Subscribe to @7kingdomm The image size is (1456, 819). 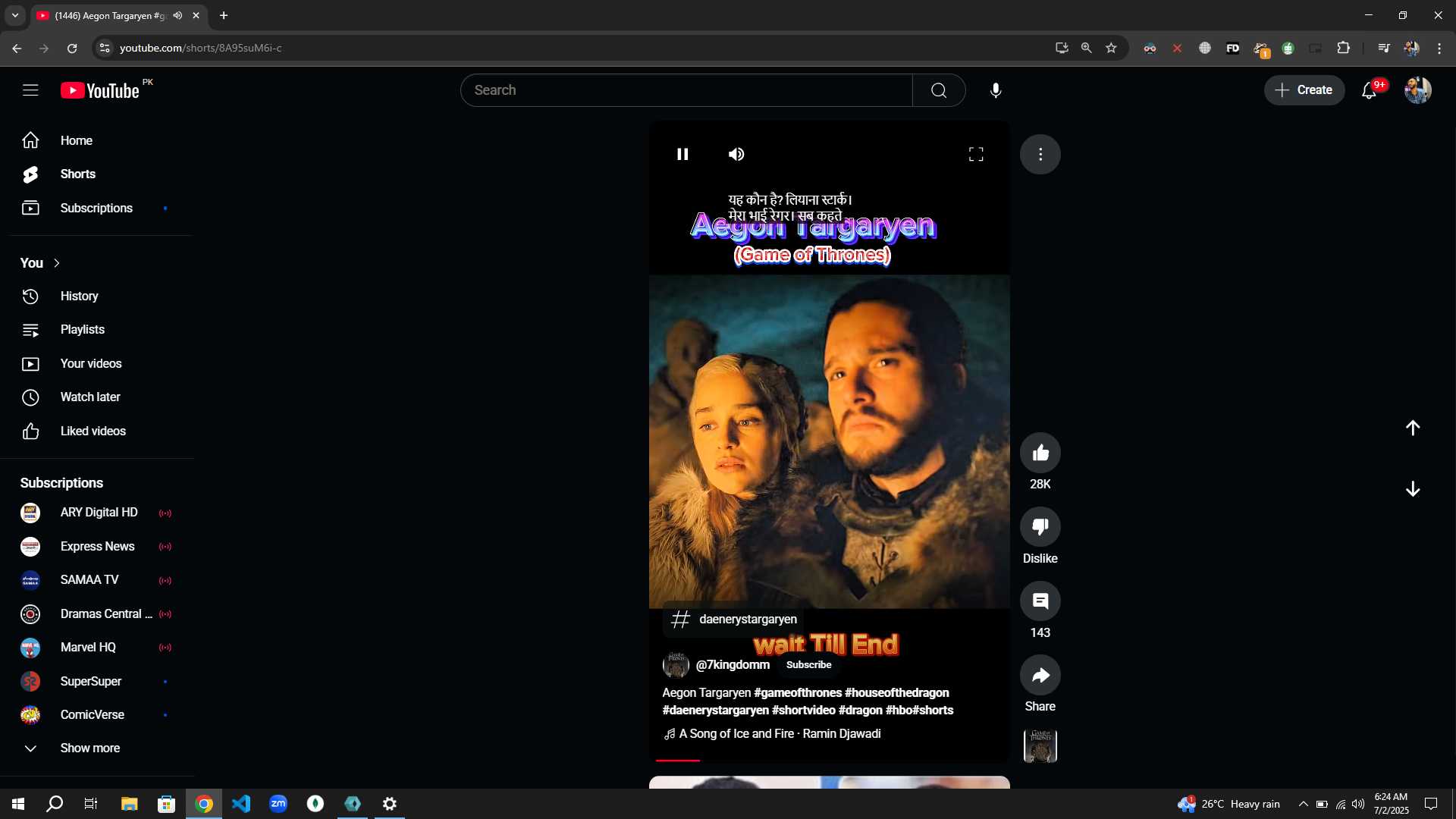pos(808,665)
